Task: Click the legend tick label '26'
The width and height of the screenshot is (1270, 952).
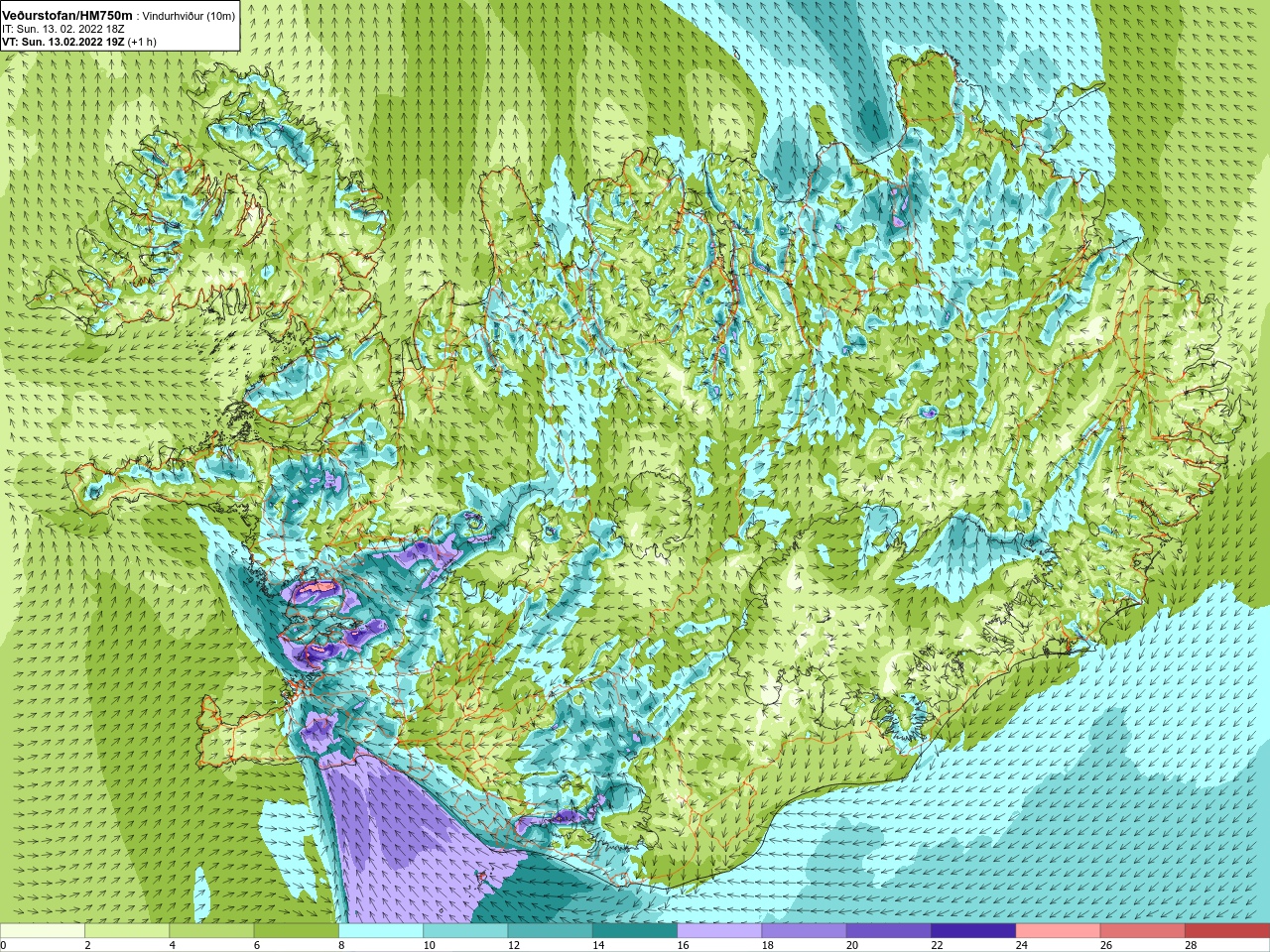Action: [x=1106, y=945]
